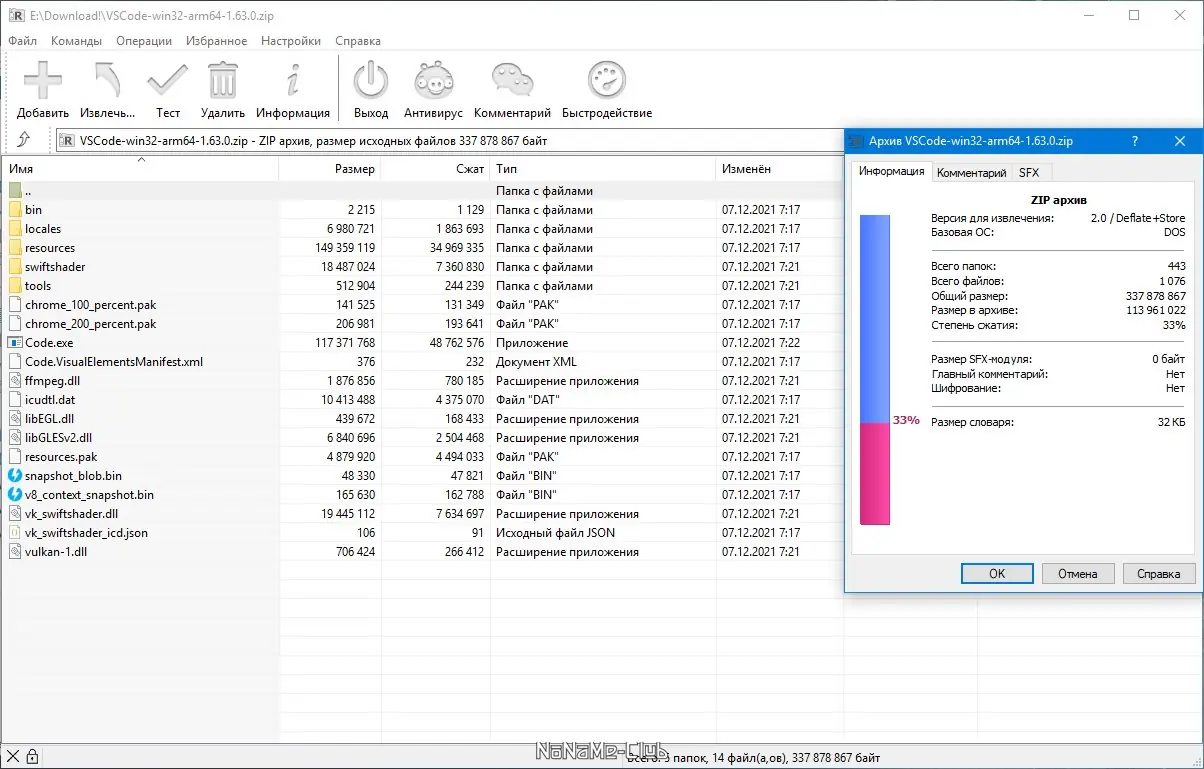Launch the Антивирус toolbar icon
1204x769 pixels.
tap(433, 80)
